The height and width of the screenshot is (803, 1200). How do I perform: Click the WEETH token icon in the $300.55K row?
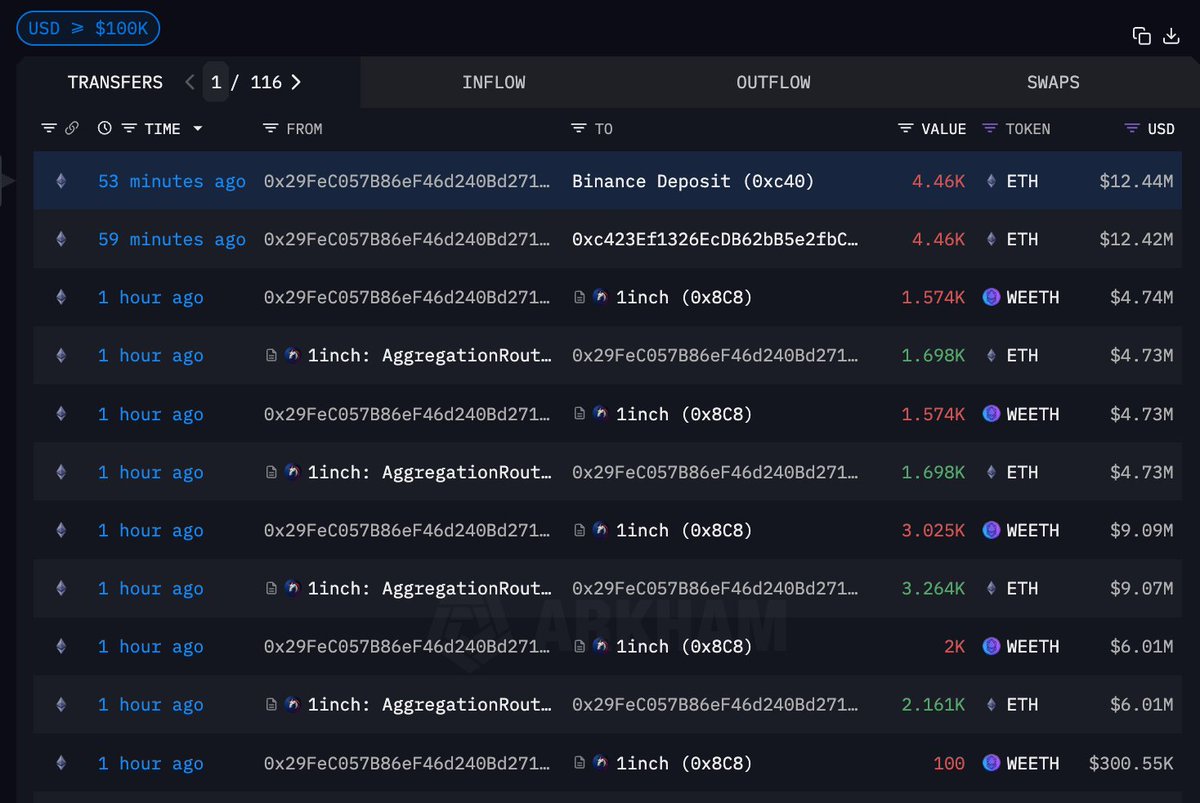pos(991,763)
